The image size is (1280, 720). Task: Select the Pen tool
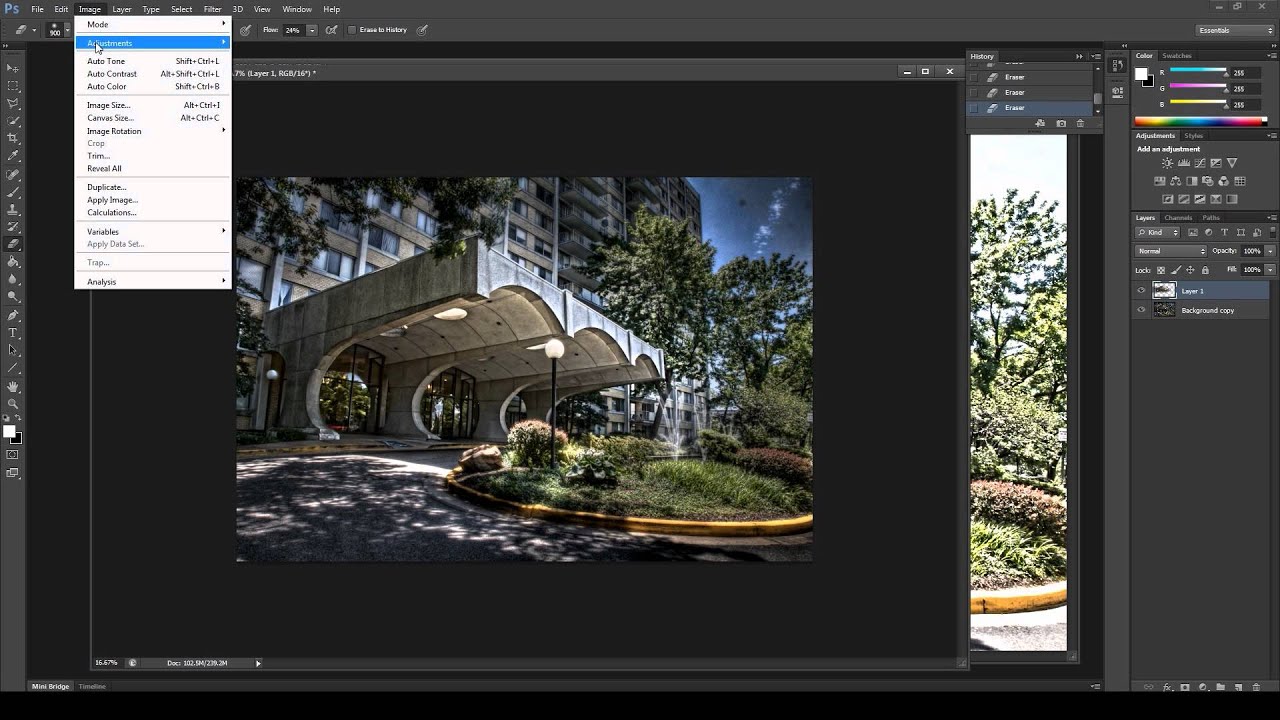[14, 316]
